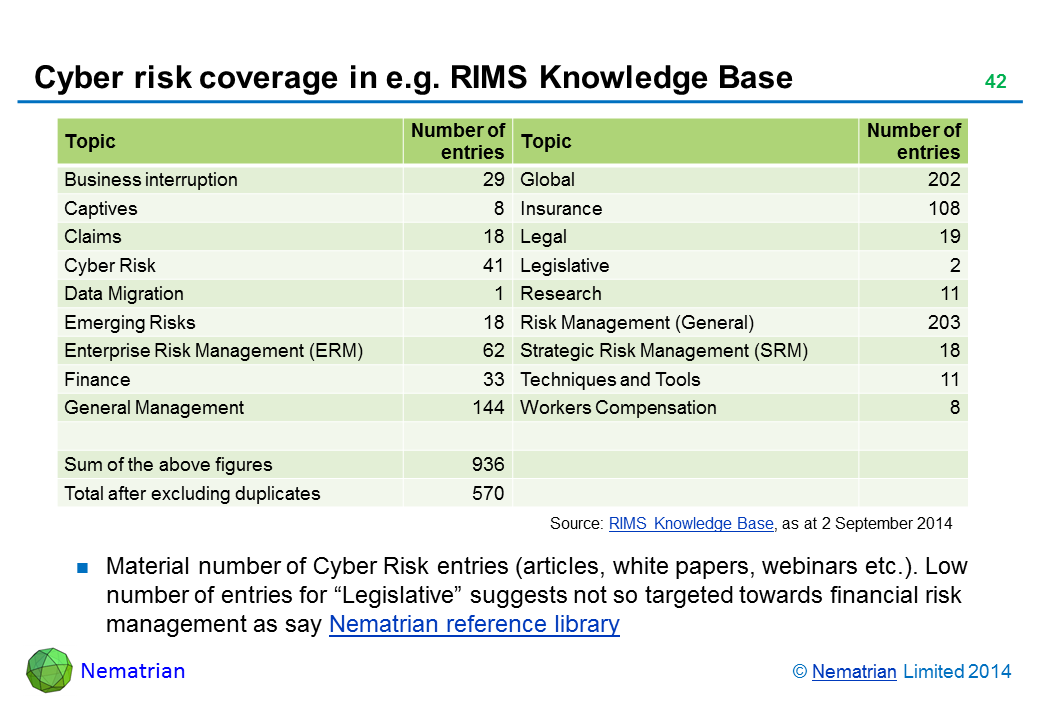Click the Enterprise Risk Management (ERM) cell
Image resolution: width=1040 pixels, height=720 pixels.
tap(213, 351)
